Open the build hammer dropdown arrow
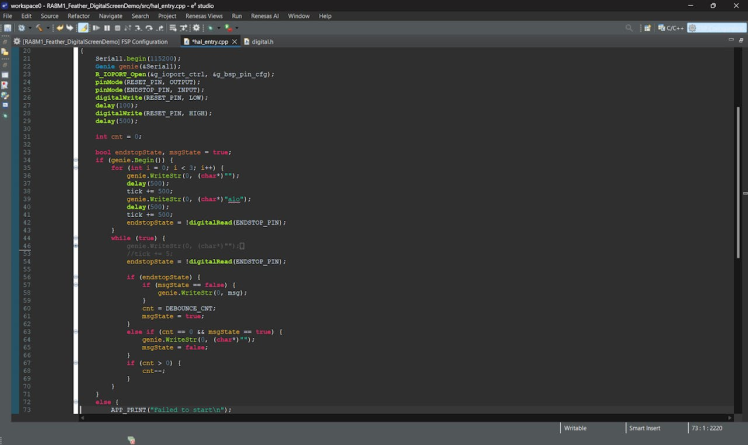 46,28
